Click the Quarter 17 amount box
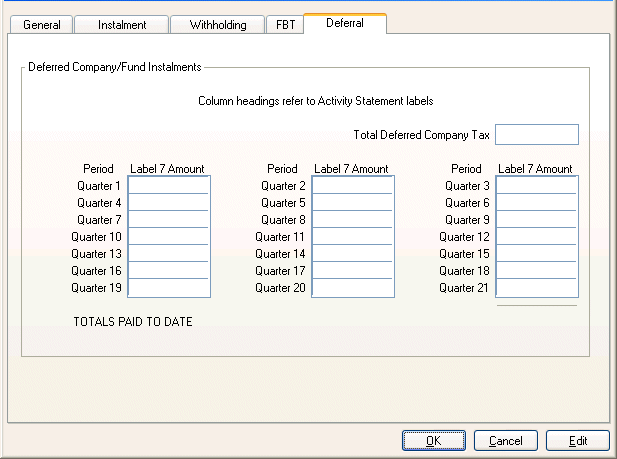This screenshot has height=459, width=617. (352, 271)
